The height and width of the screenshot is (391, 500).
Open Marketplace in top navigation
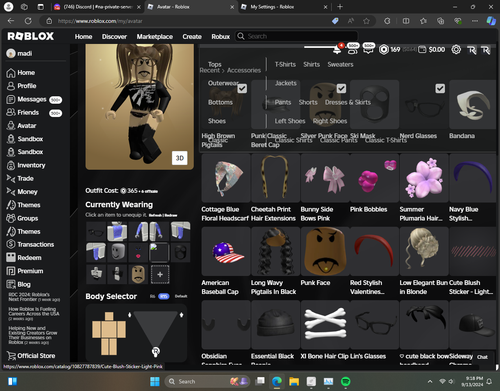[154, 36]
